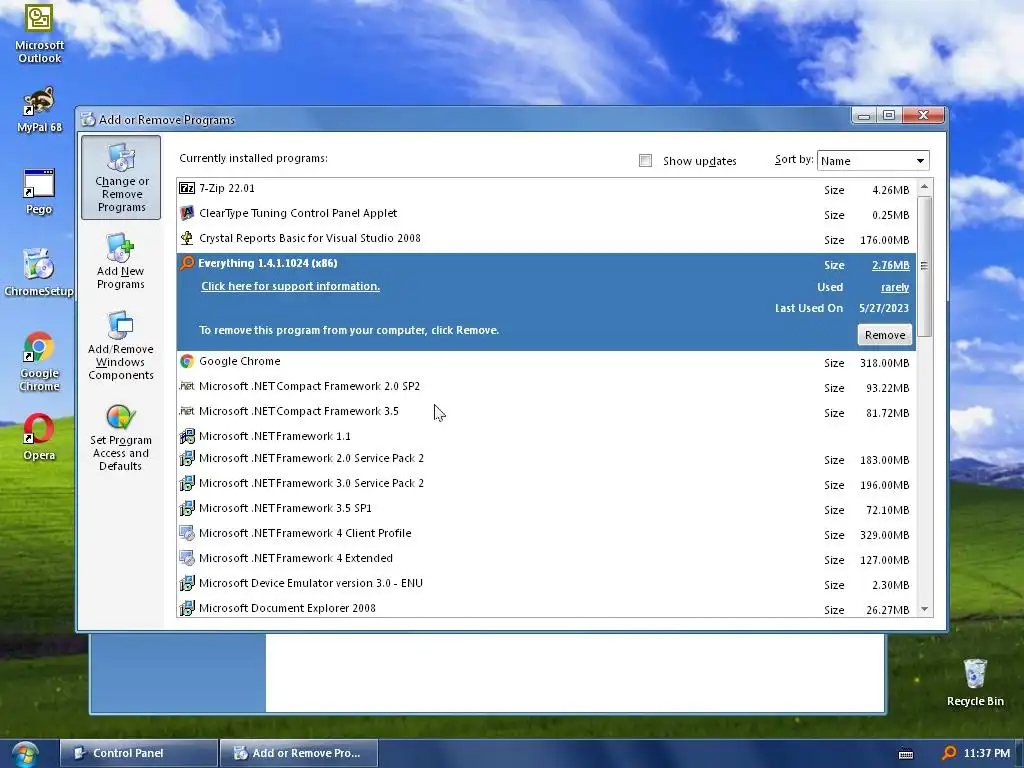
Task: Open Set Program Access and Defaults
Action: (121, 438)
